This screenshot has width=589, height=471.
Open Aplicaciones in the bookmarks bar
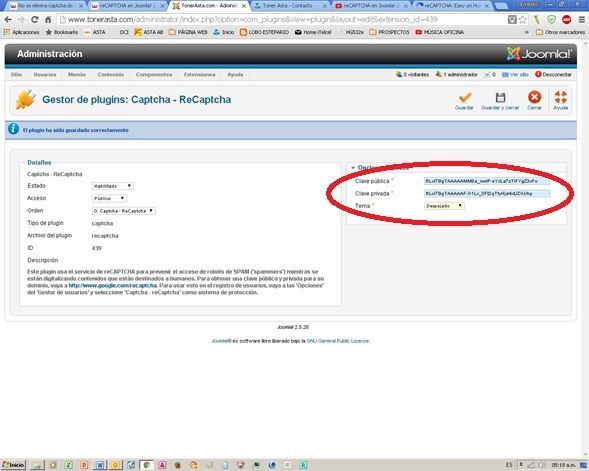click(x=21, y=32)
